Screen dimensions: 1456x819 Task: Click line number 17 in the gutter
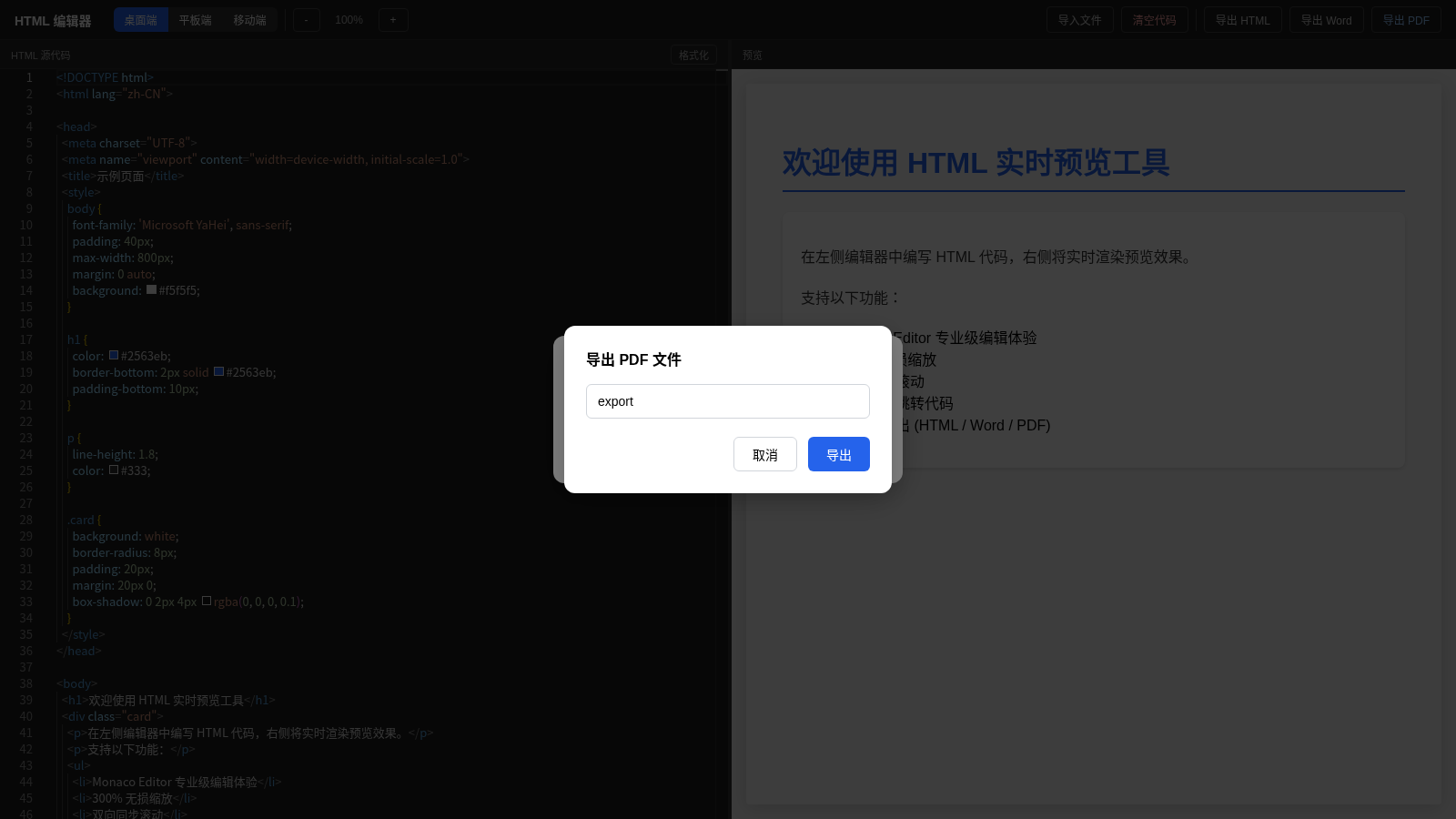click(x=25, y=339)
